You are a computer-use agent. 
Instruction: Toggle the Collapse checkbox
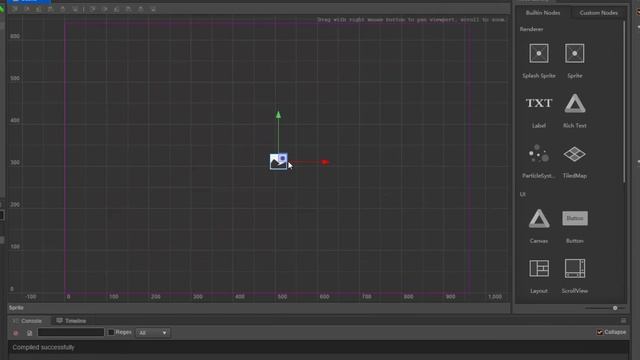(600, 332)
